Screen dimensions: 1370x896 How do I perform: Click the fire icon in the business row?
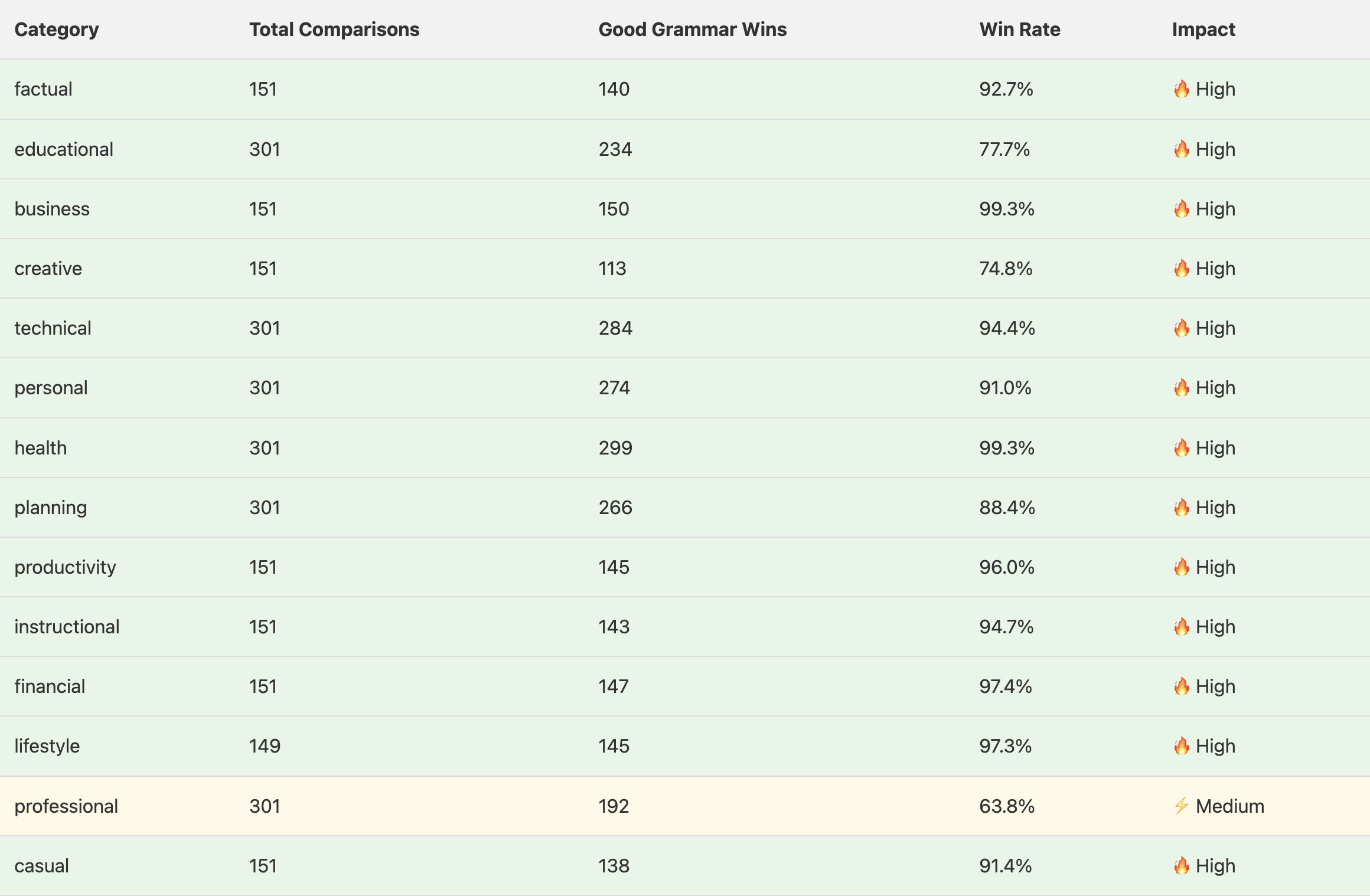pyautogui.click(x=1181, y=209)
